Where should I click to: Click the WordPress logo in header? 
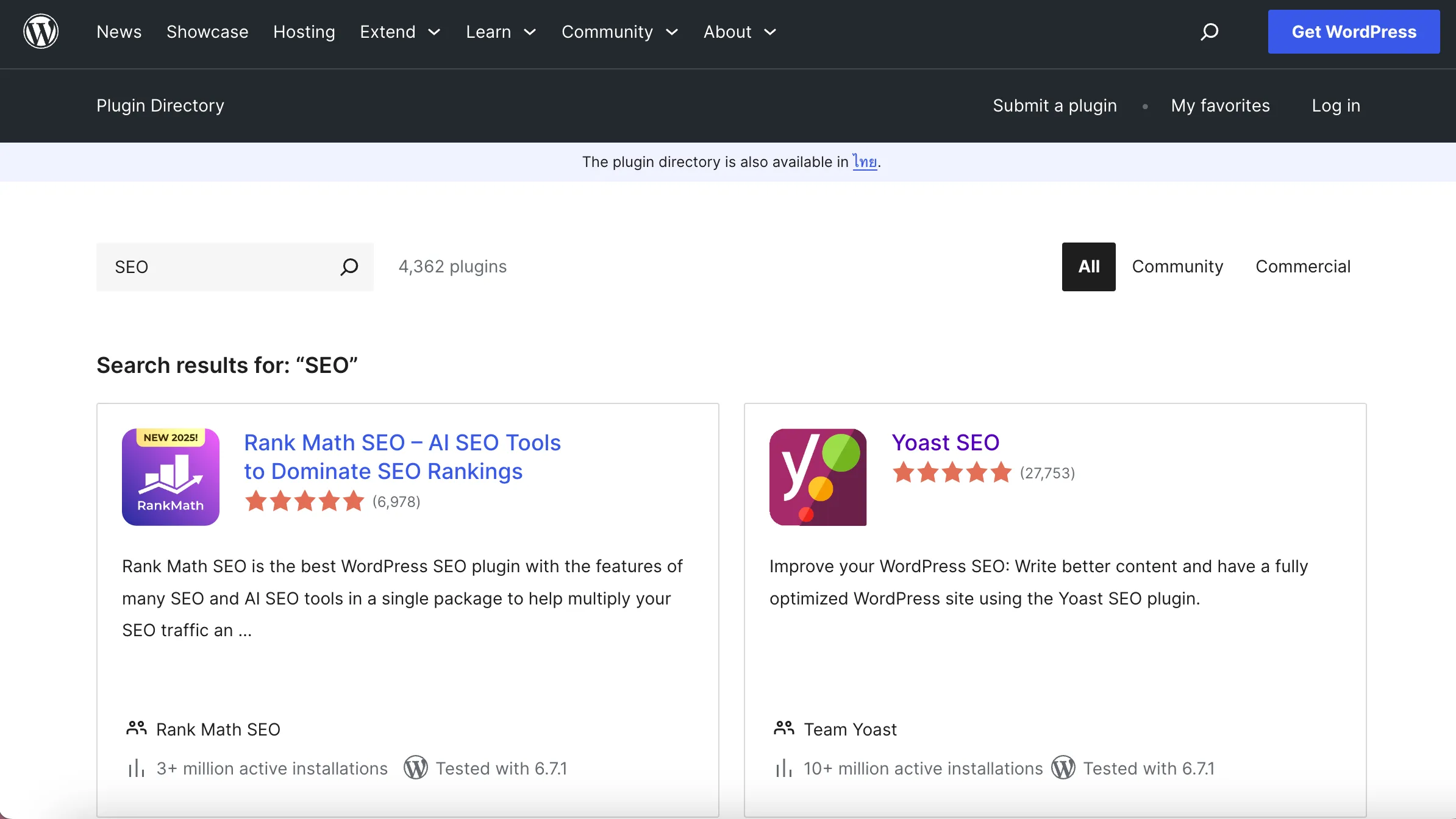41,31
